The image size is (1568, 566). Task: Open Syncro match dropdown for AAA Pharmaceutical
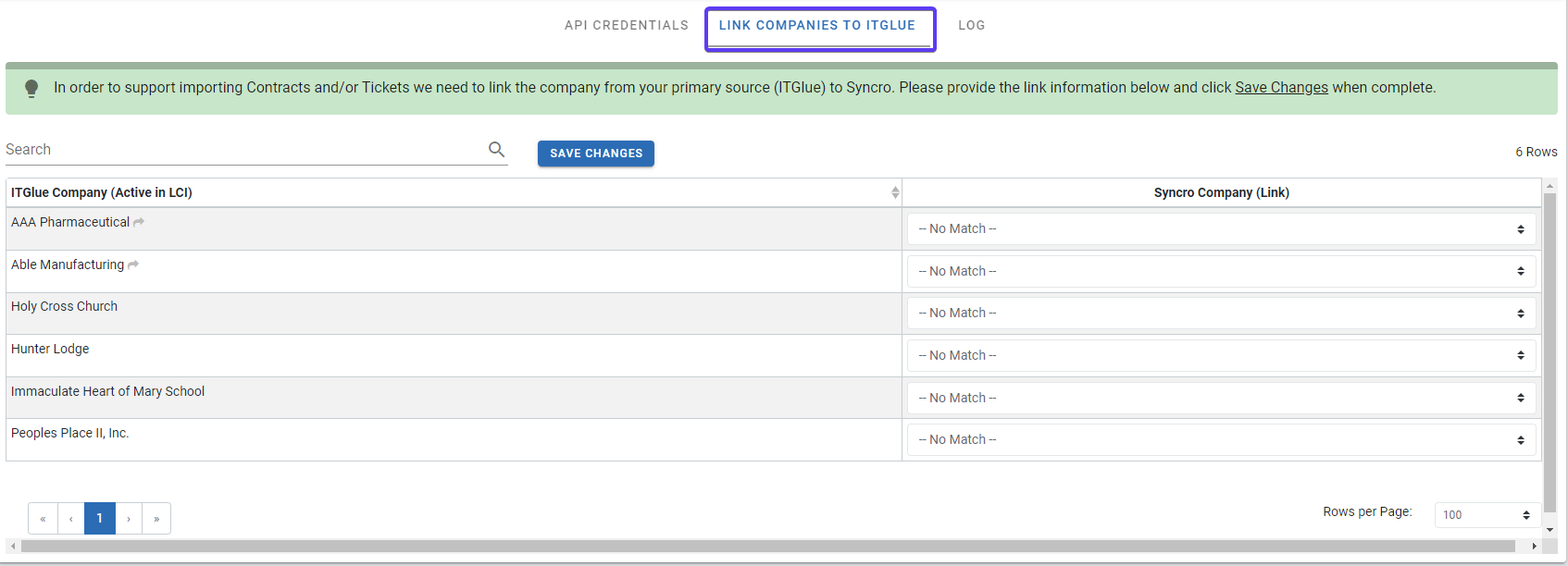coord(1221,229)
